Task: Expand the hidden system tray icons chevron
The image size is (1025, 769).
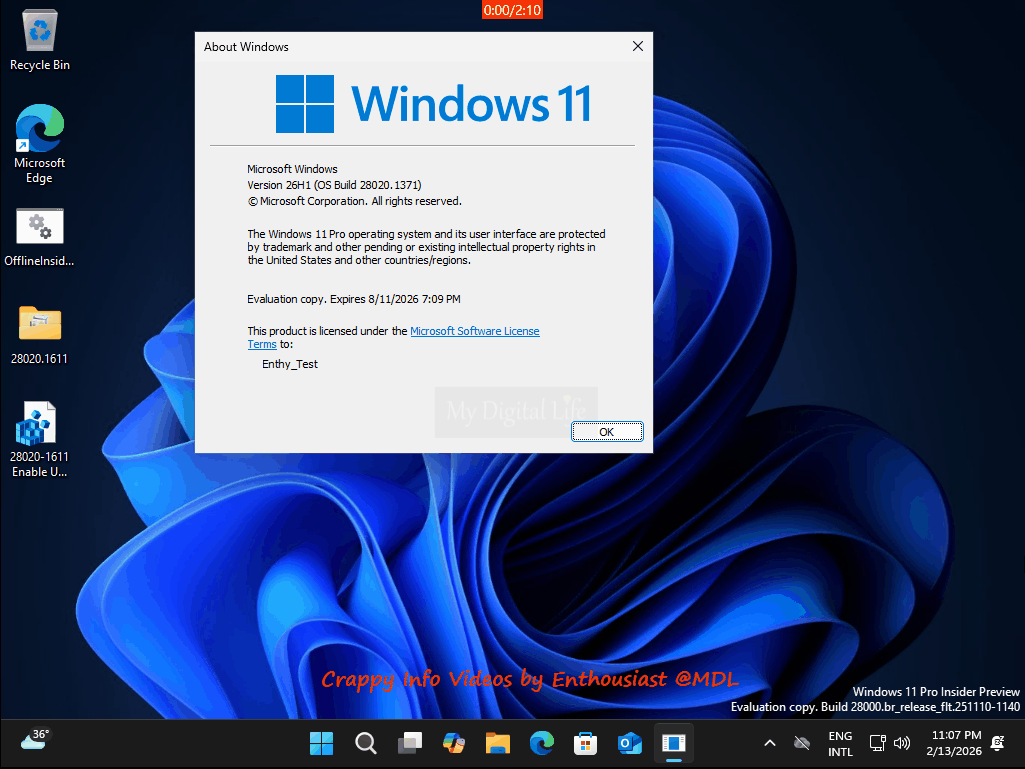Action: [769, 743]
